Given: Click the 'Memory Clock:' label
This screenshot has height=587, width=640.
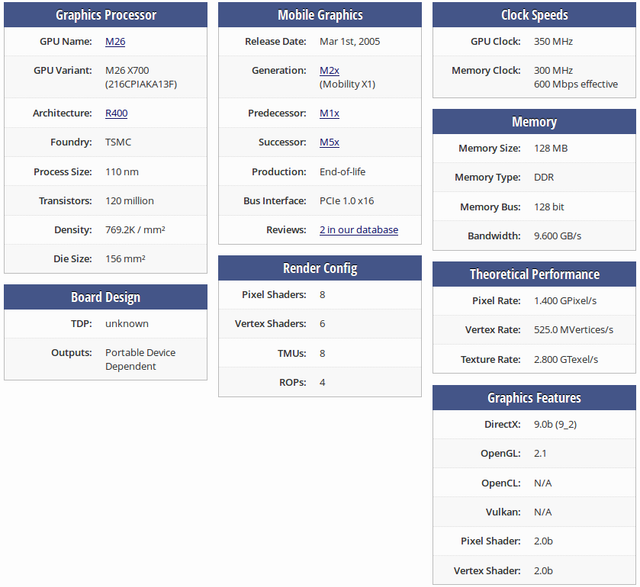Looking at the screenshot, I should pyautogui.click(x=486, y=71).
